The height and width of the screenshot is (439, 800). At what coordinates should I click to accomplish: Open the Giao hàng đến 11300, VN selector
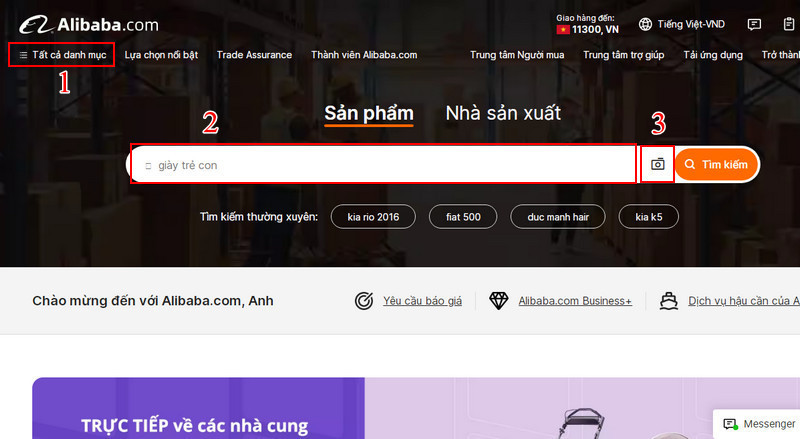(587, 25)
